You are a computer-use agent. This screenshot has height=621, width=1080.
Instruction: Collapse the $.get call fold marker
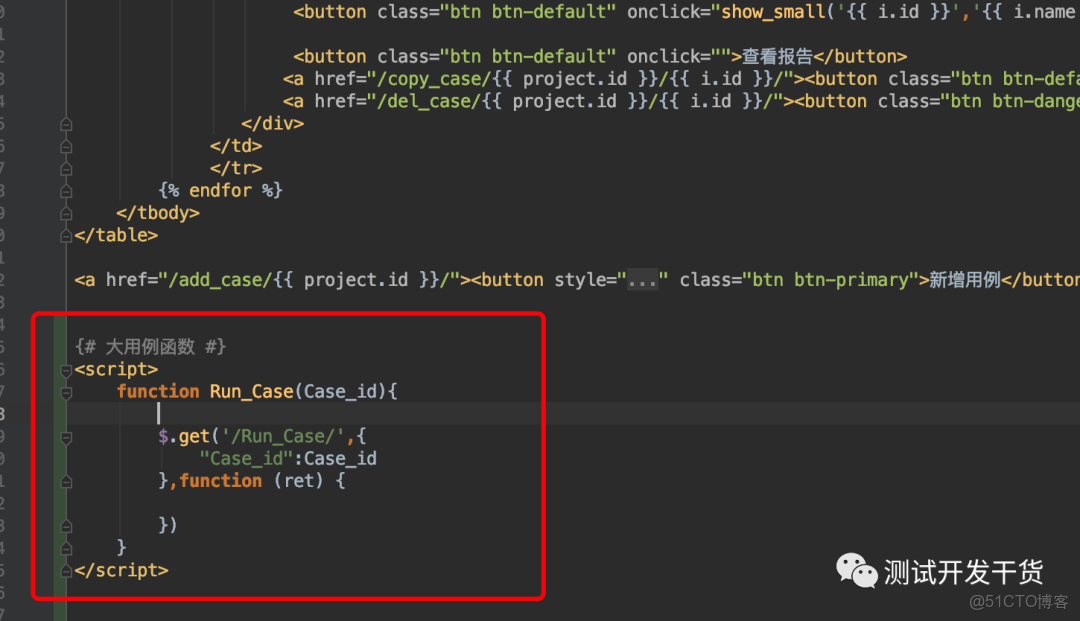click(66, 437)
